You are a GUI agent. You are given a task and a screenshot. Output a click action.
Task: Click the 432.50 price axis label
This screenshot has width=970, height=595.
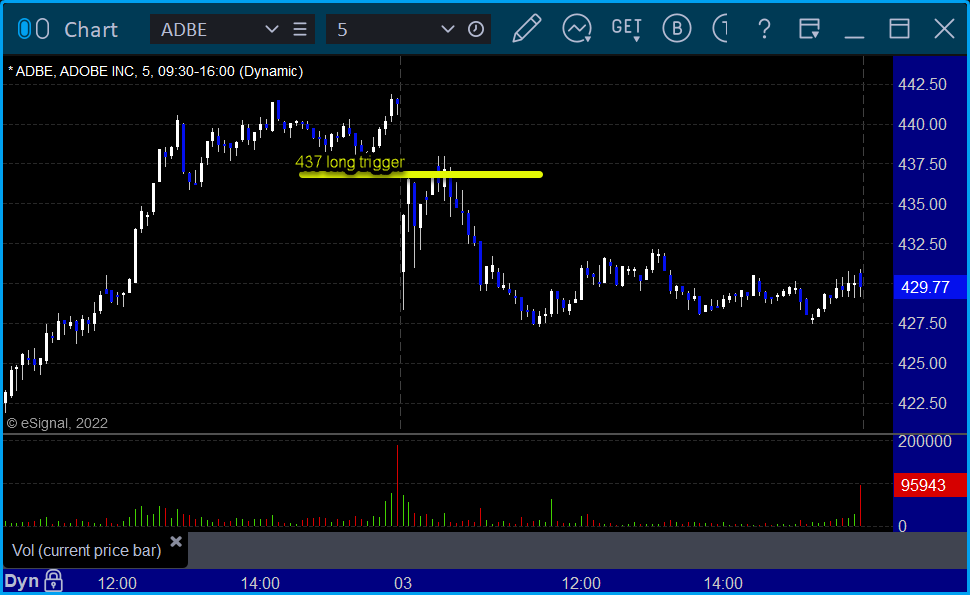point(922,244)
